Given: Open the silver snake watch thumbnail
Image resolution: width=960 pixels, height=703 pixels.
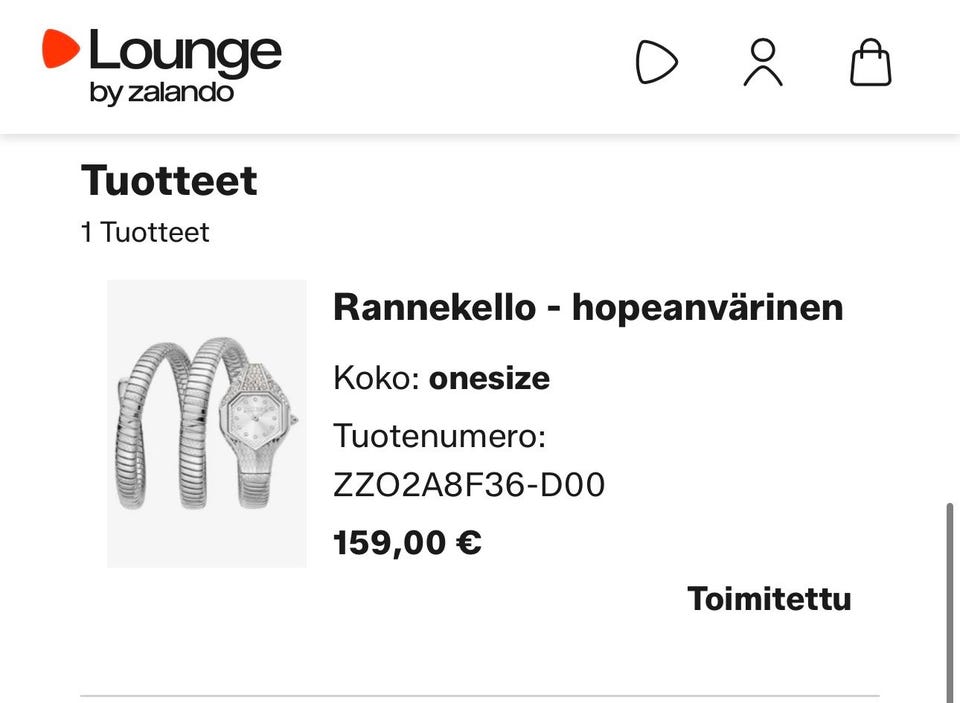Looking at the screenshot, I should 207,424.
